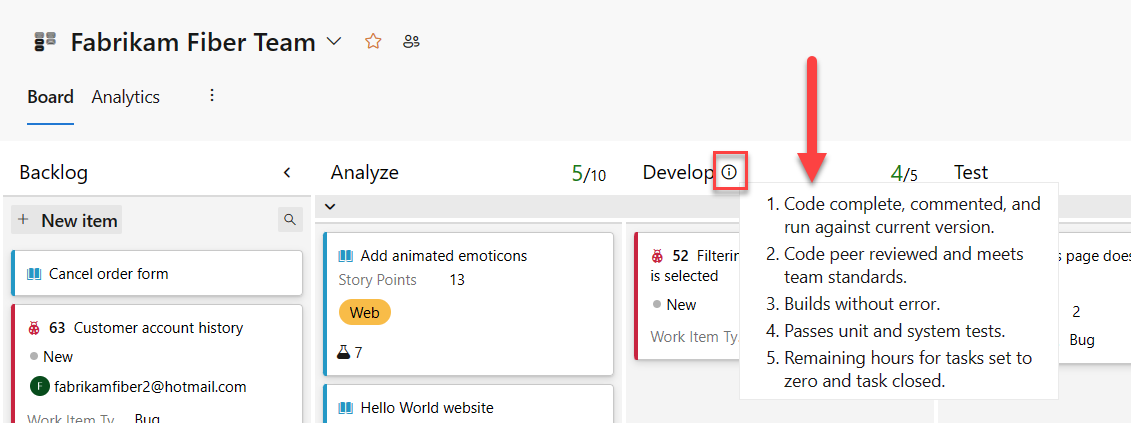Click Bug label on Test column card
Viewport: 1131px width, 423px height.
(x=1082, y=340)
